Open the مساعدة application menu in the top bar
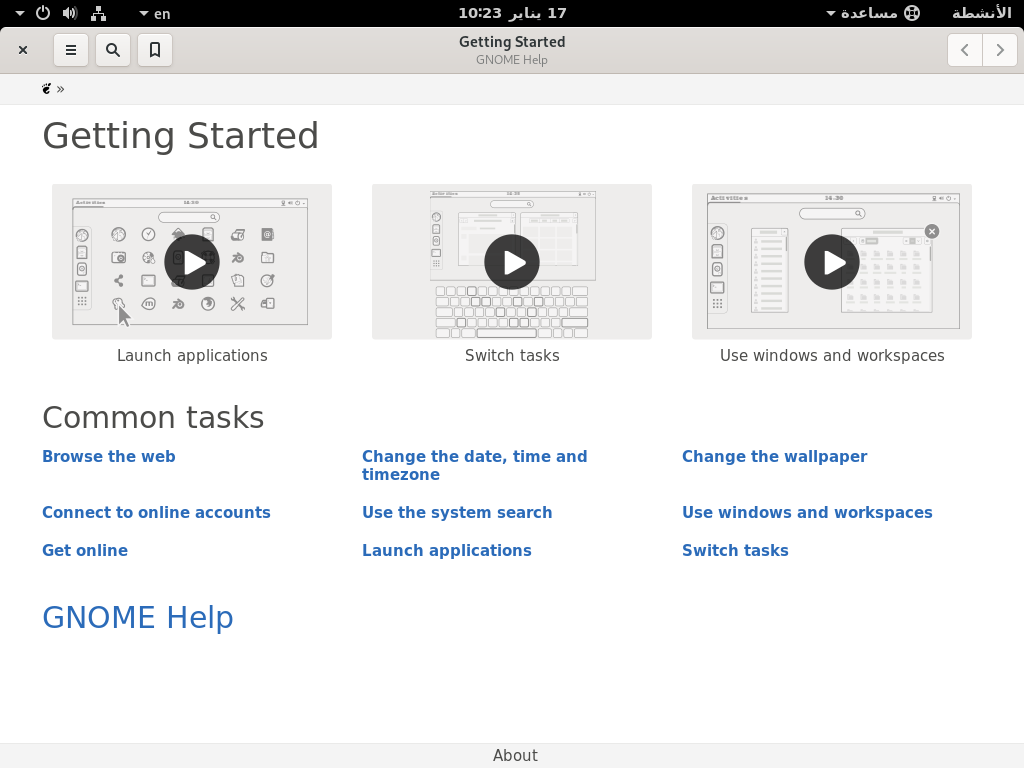 coord(873,13)
